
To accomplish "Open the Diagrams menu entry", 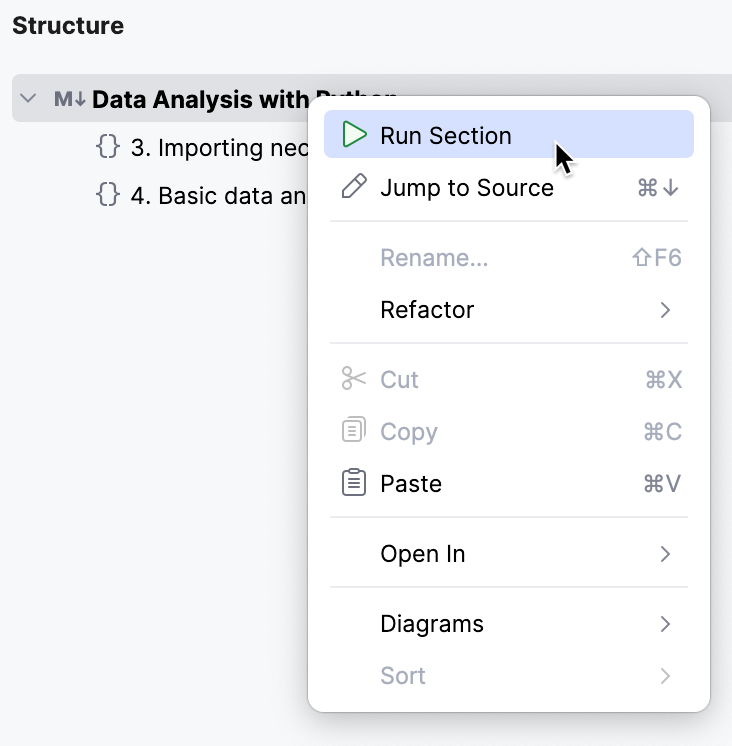I will [x=432, y=624].
